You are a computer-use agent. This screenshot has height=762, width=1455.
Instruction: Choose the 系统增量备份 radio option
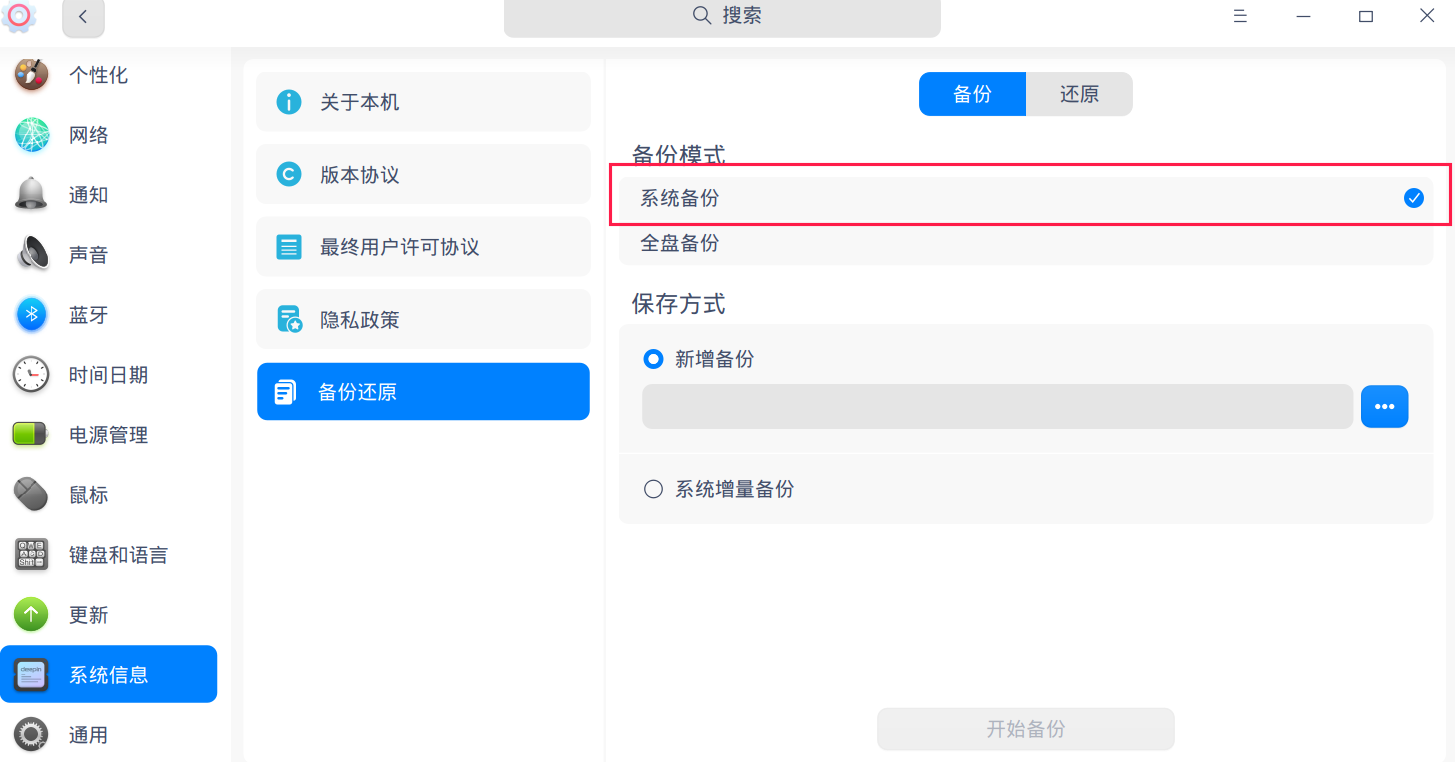[x=653, y=489]
